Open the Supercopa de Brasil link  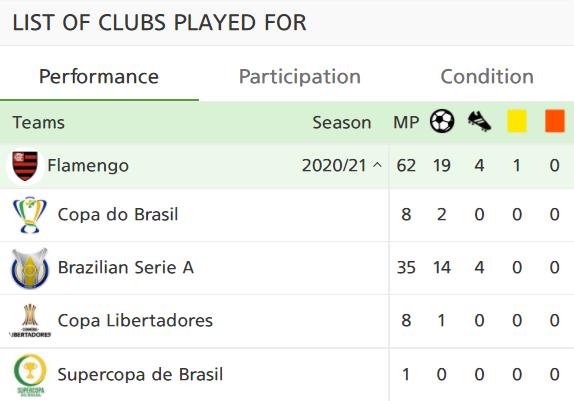coord(140,374)
